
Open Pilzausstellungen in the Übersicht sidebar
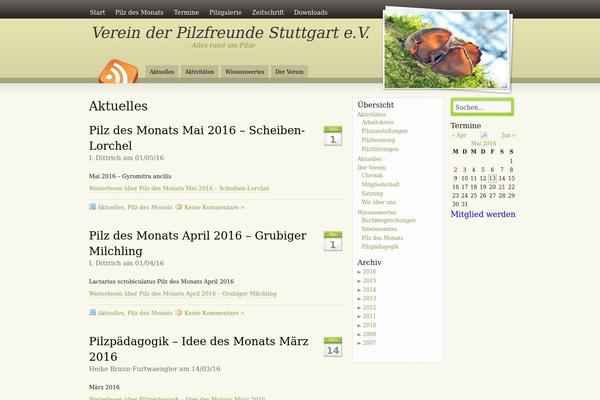click(x=385, y=131)
